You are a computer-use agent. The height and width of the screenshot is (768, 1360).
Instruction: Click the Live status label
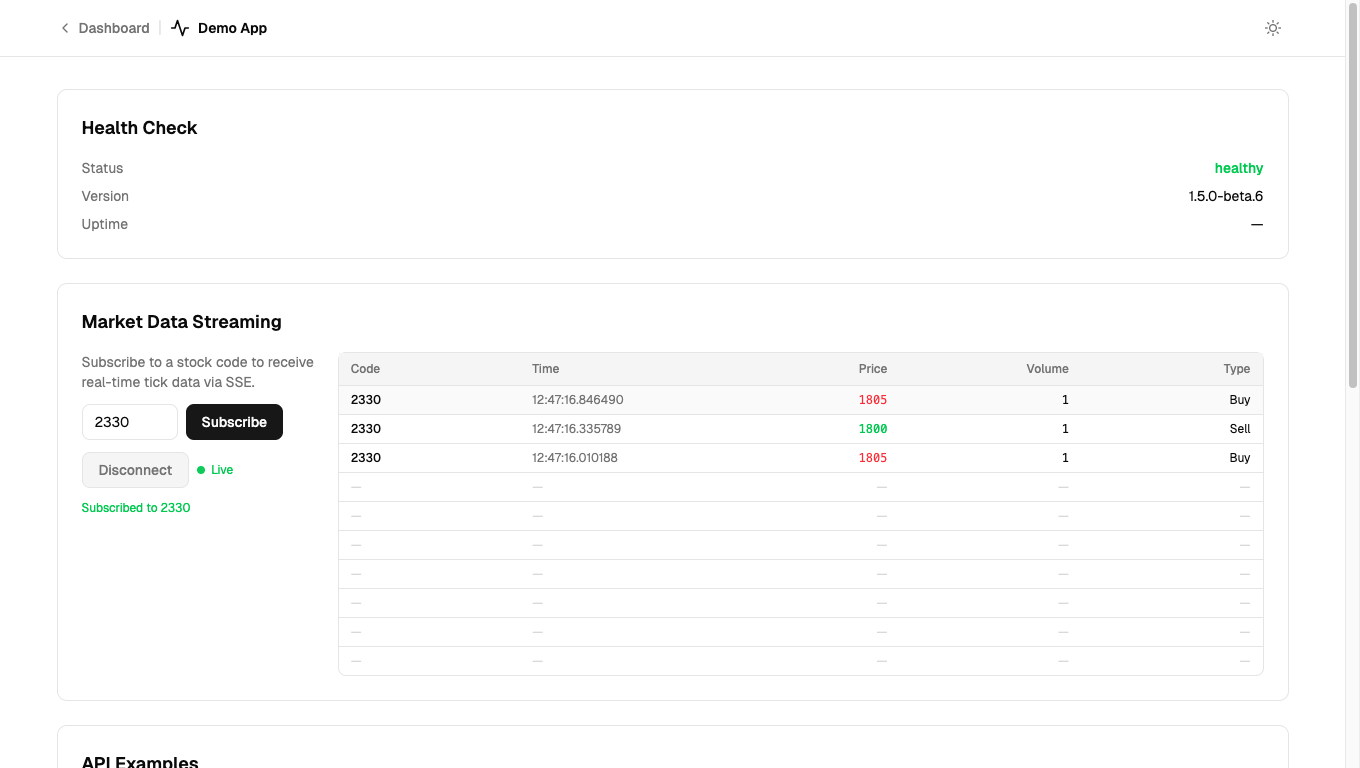pyautogui.click(x=222, y=470)
